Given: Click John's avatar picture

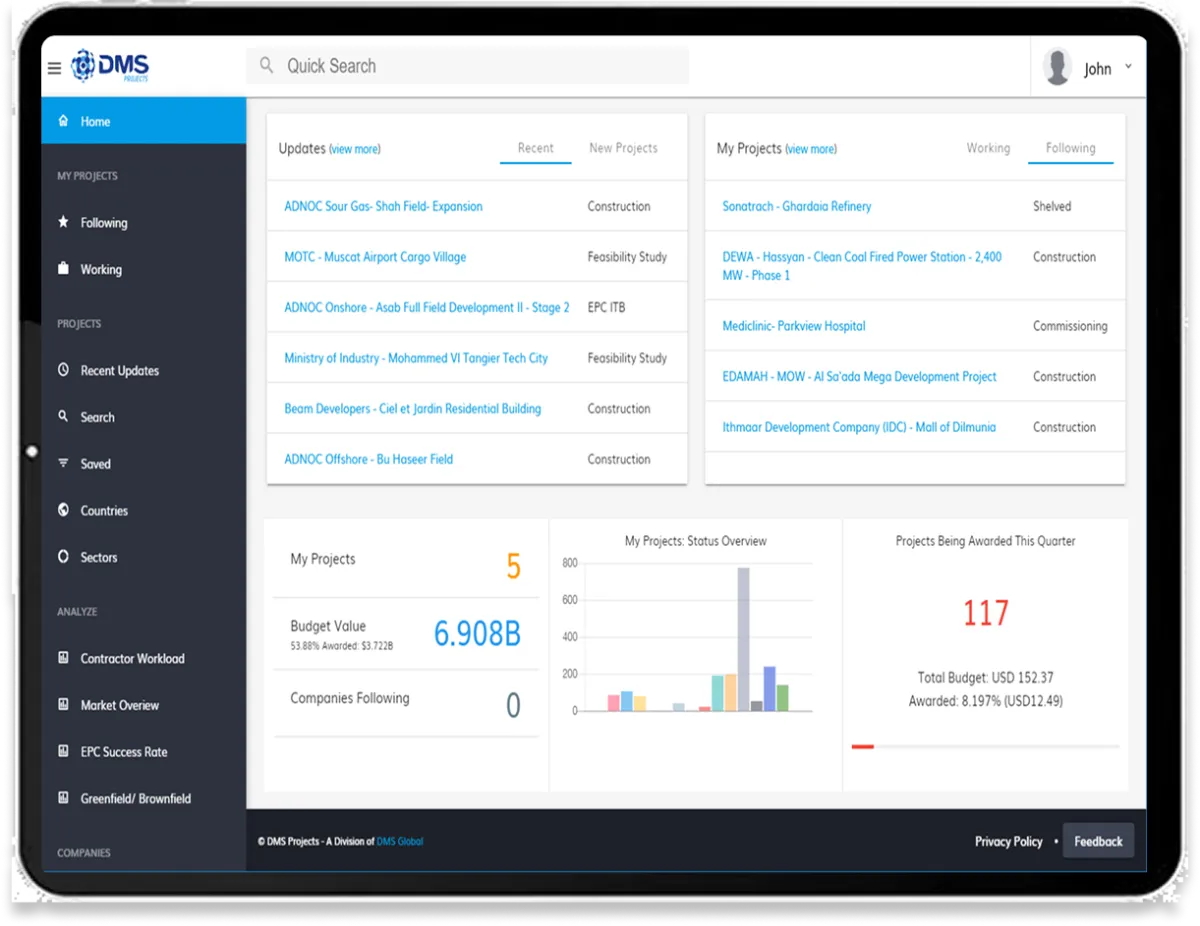Looking at the screenshot, I should 1057,67.
